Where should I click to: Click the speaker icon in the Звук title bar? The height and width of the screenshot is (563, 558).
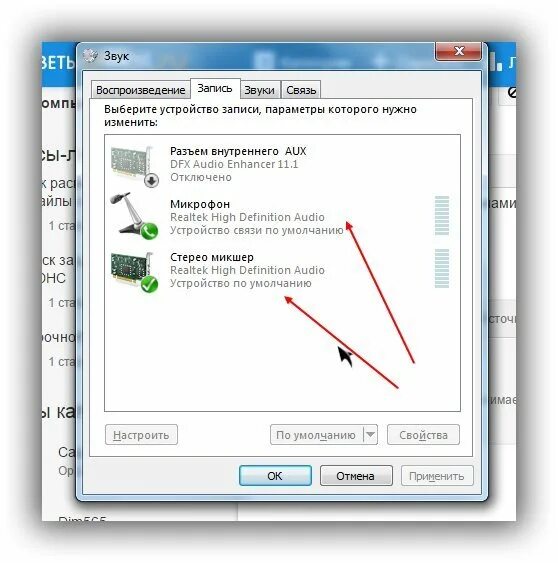[x=90, y=56]
